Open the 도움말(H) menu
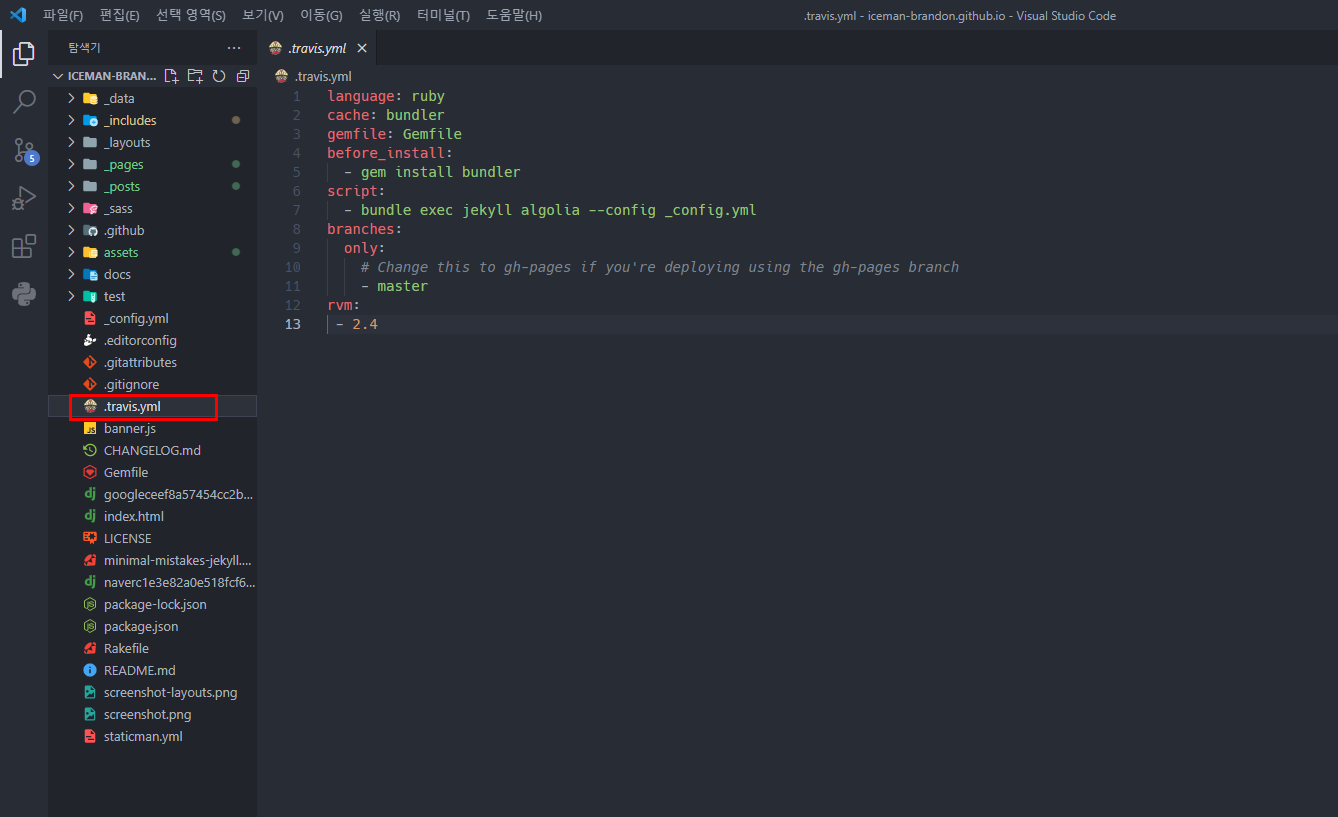 coord(514,15)
